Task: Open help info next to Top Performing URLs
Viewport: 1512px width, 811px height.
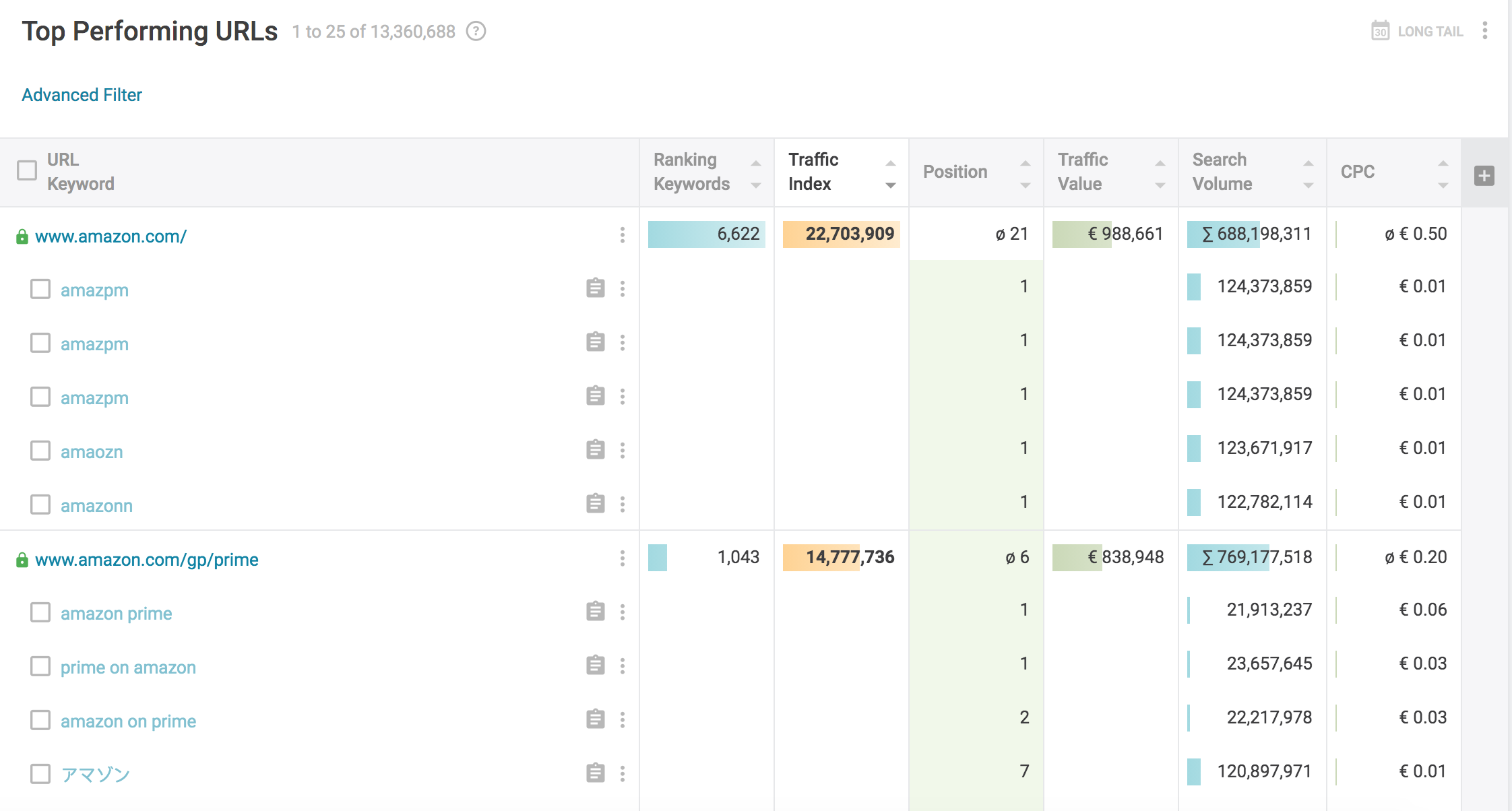Action: 476,32
